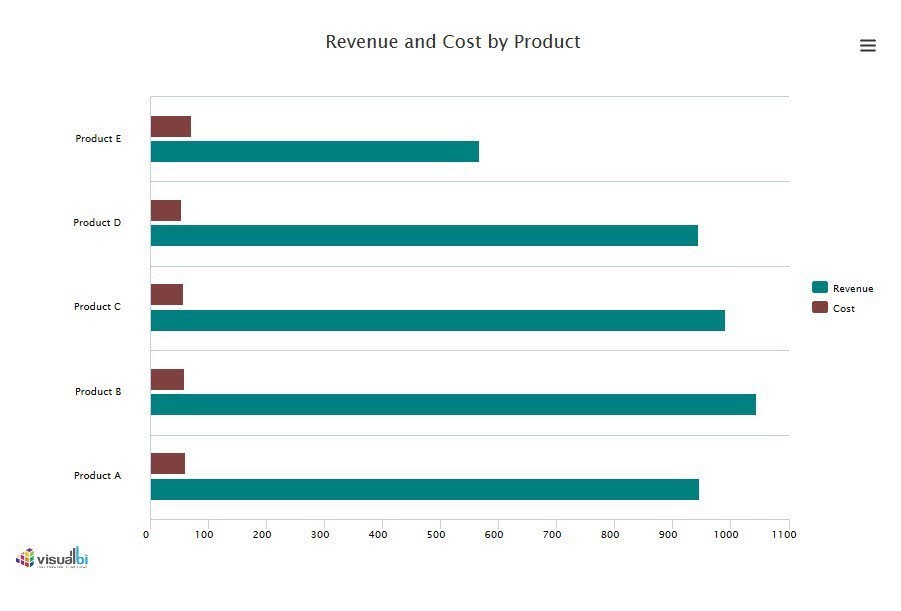Click the Visual BI logo
The height and width of the screenshot is (611, 901).
tap(52, 558)
